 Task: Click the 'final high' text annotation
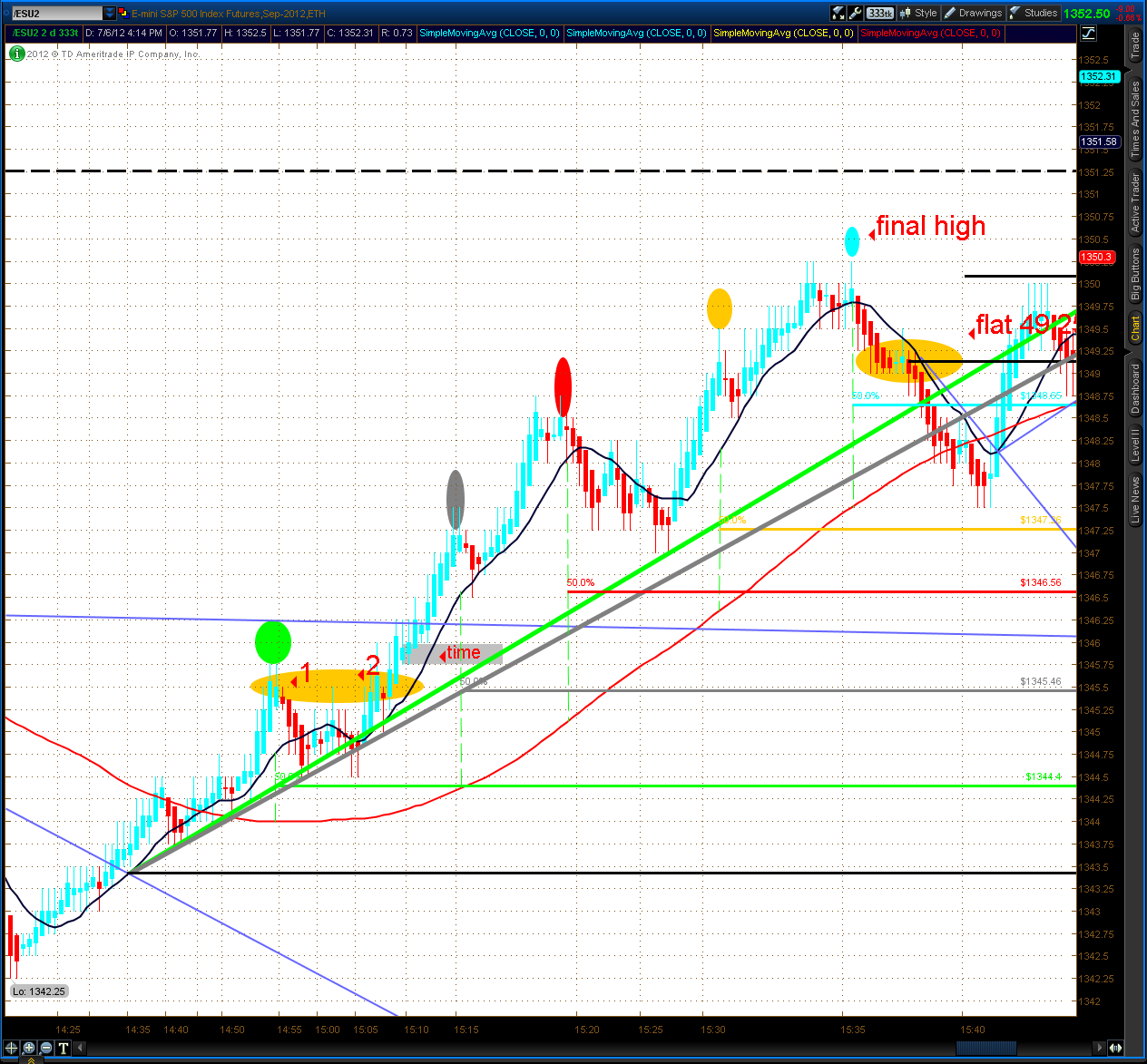tap(930, 226)
